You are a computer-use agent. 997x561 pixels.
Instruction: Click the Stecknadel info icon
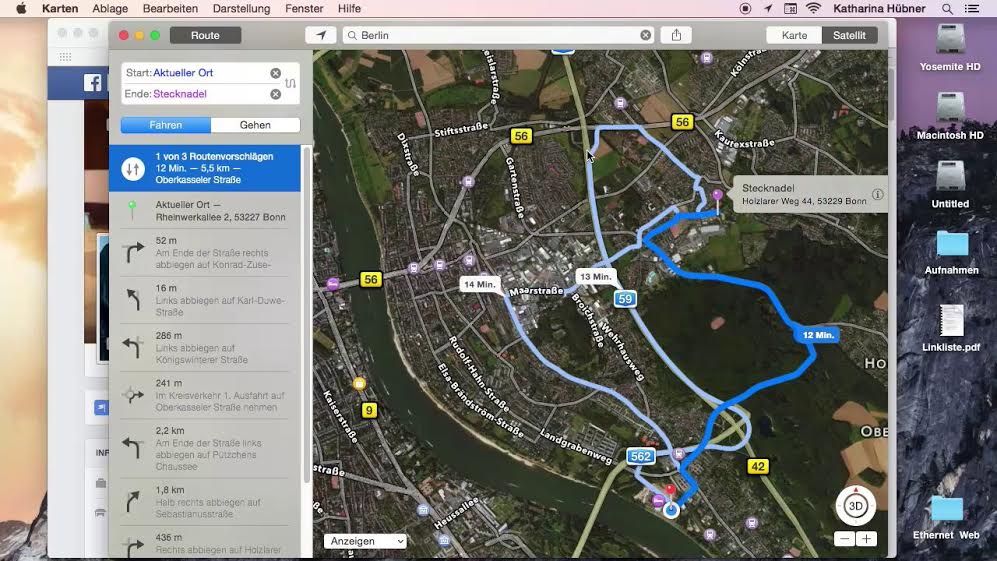coord(877,194)
